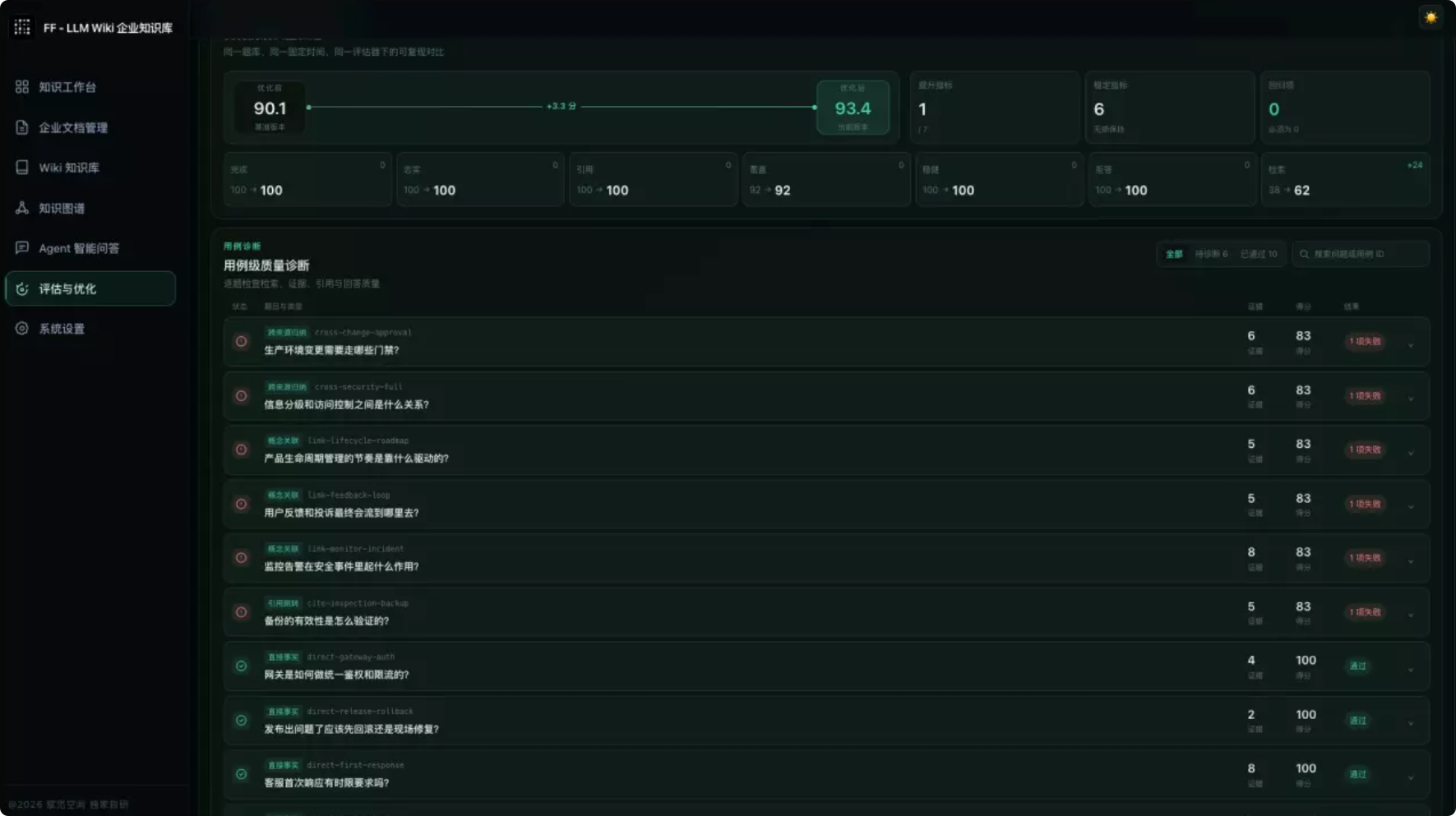The width and height of the screenshot is (1456, 816).
Task: Expand the cite-inspection-backup row chevron
Action: (1411, 615)
